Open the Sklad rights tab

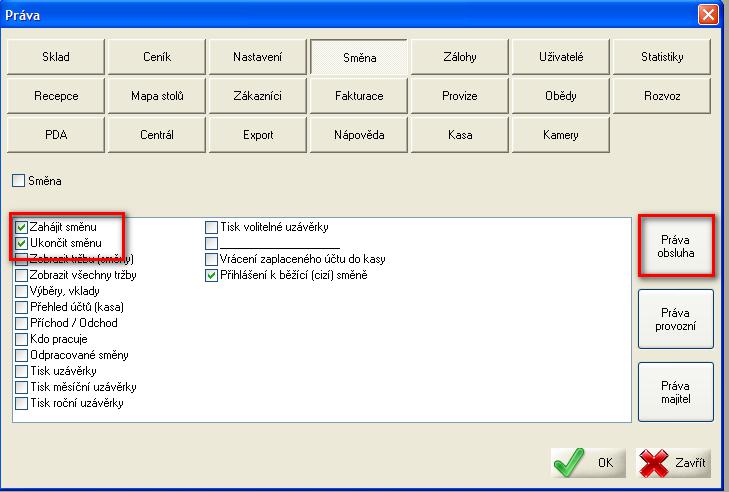56,58
